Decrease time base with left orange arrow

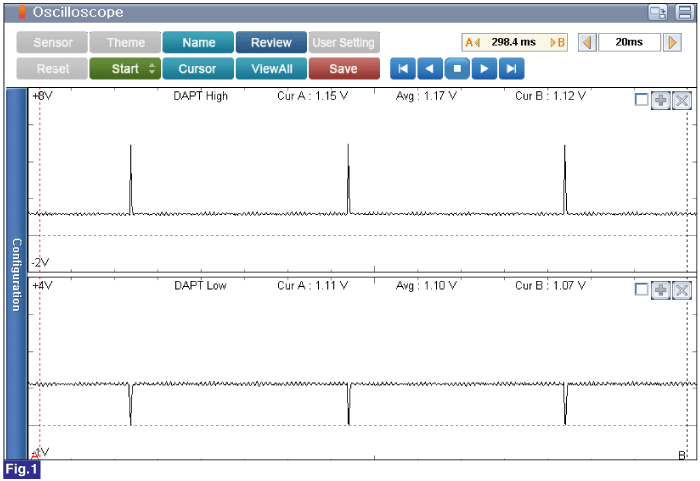pos(587,42)
